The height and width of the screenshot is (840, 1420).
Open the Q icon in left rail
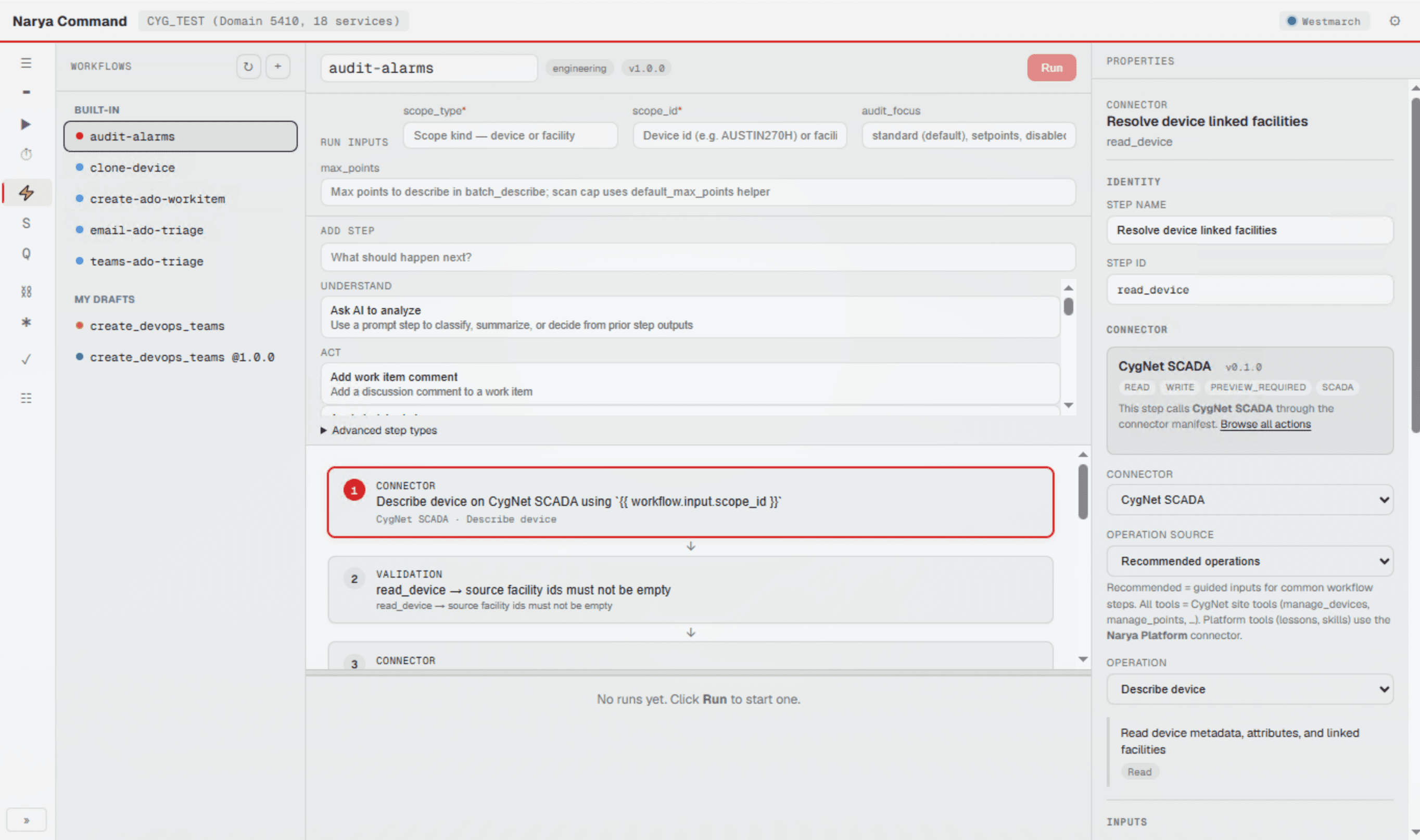tap(26, 253)
